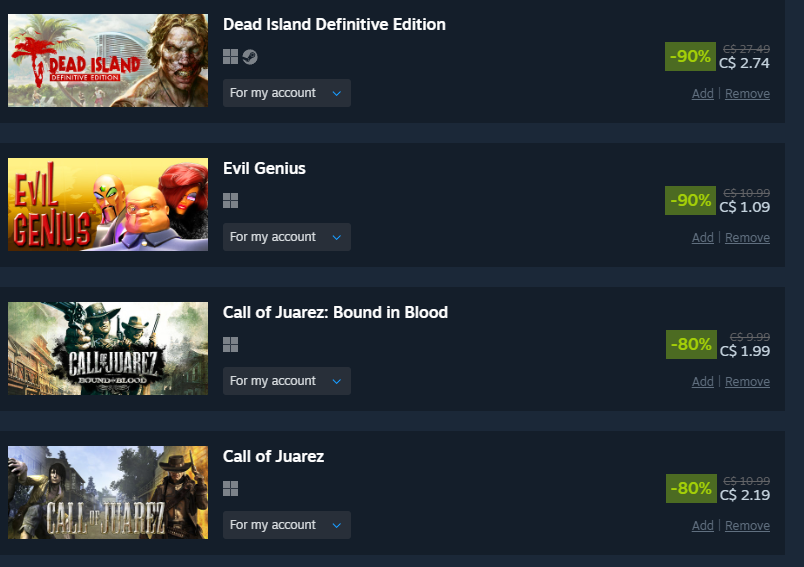Expand Evil Genius 'For my account' dropdown
The height and width of the screenshot is (567, 804).
287,237
